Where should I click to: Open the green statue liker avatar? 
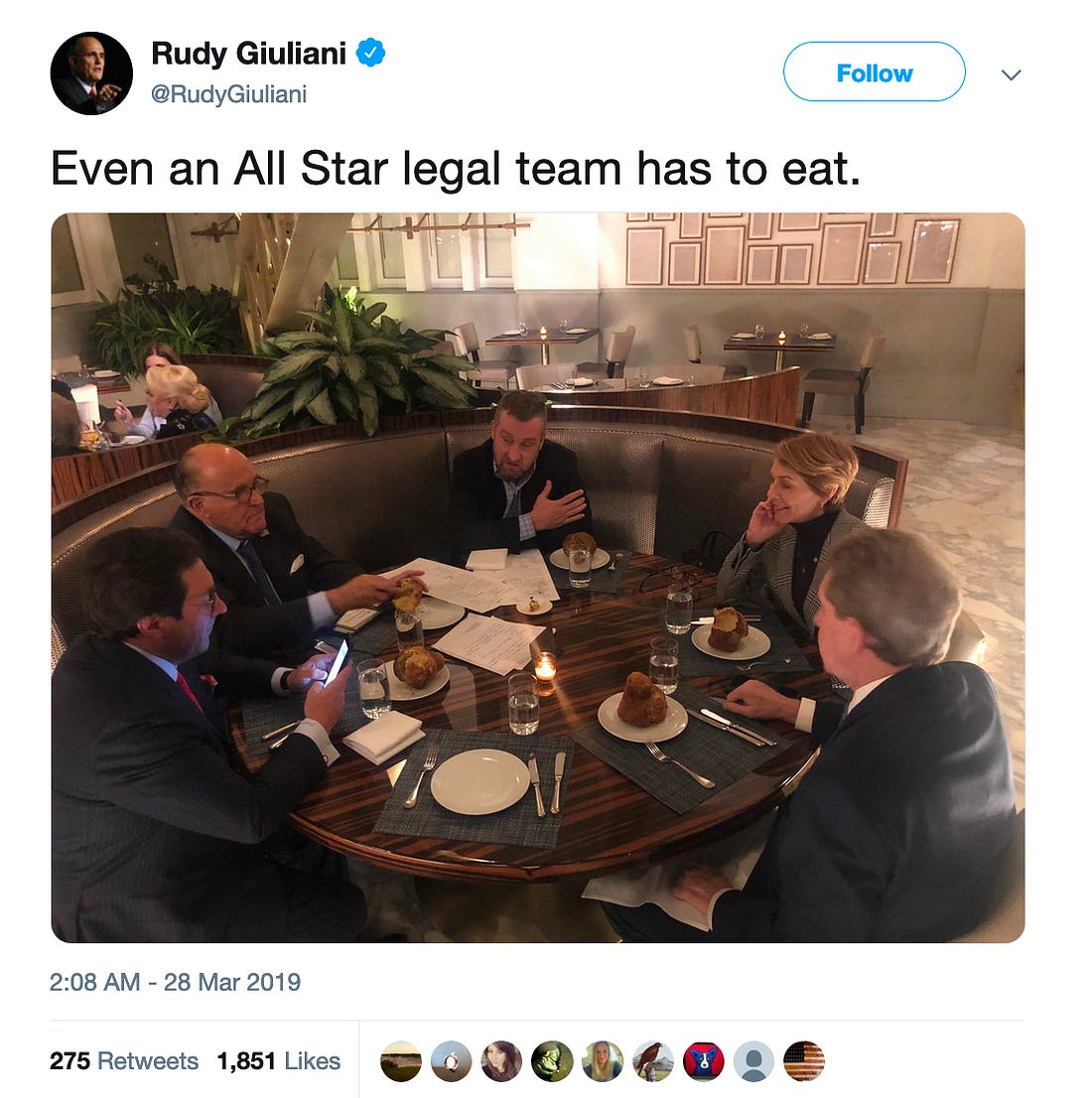coord(551,1061)
